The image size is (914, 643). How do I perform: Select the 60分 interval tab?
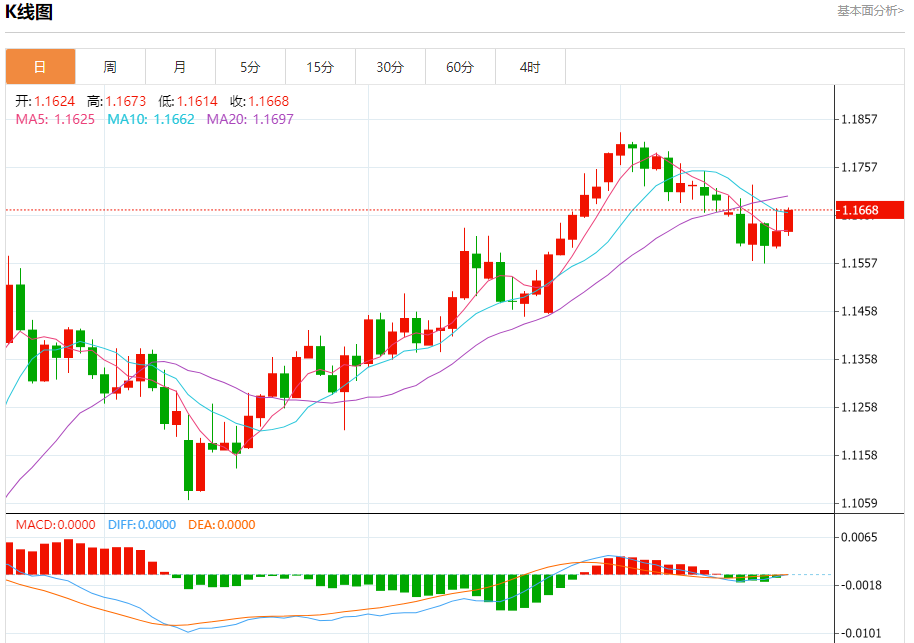(x=460, y=67)
